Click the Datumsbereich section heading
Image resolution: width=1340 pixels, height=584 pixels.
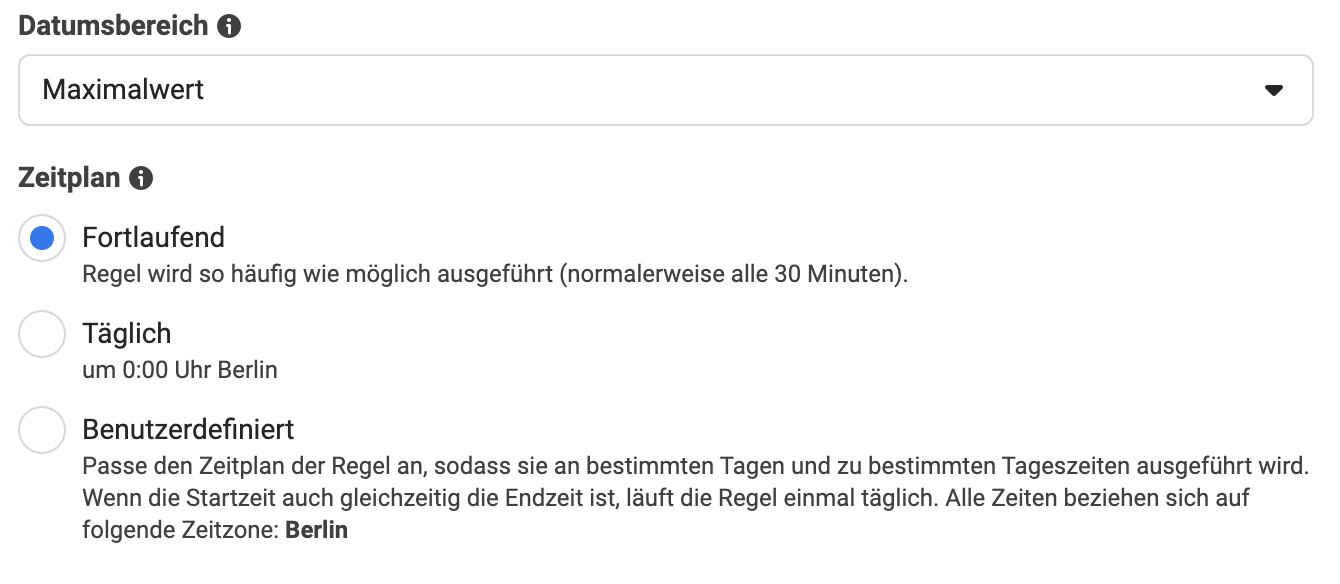pyautogui.click(x=114, y=27)
